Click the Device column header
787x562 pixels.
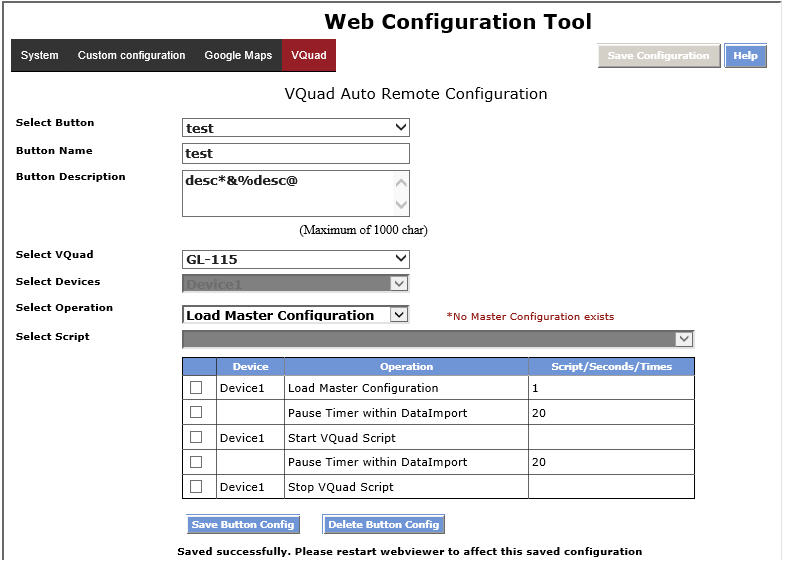[x=250, y=367]
